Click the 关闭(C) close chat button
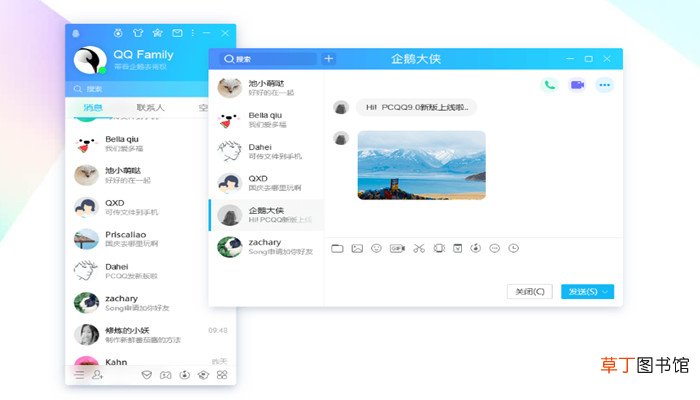This screenshot has height=400, width=700. [529, 292]
